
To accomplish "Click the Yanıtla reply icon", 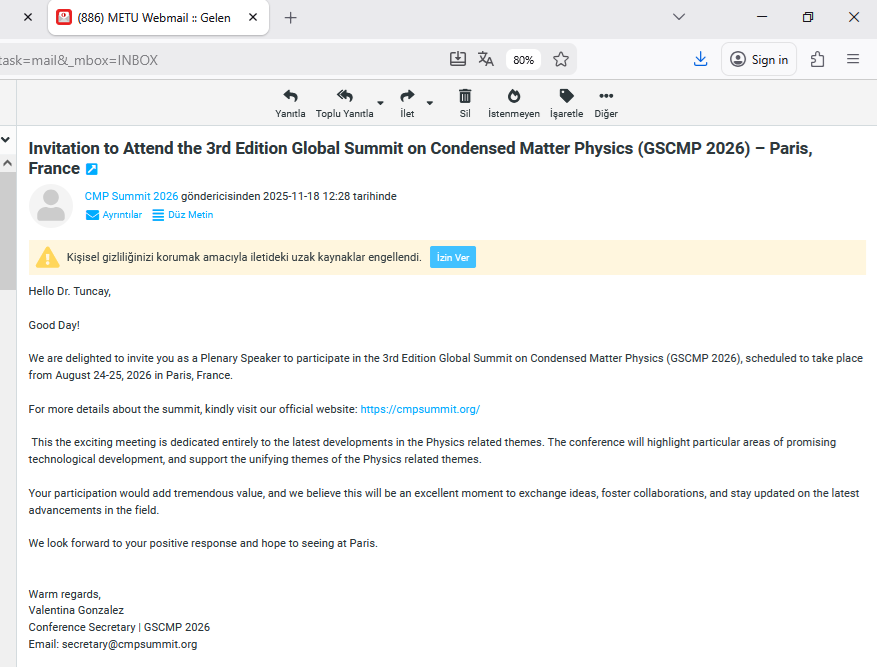I will click(x=290, y=96).
